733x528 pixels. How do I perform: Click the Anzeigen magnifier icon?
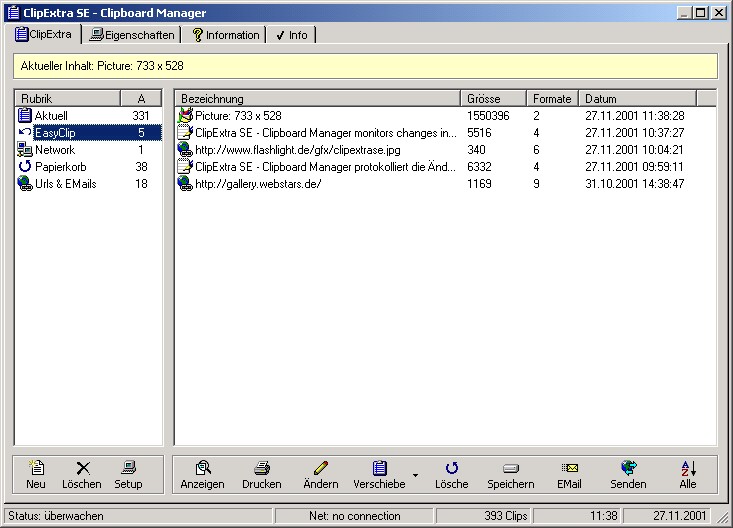coord(203,467)
